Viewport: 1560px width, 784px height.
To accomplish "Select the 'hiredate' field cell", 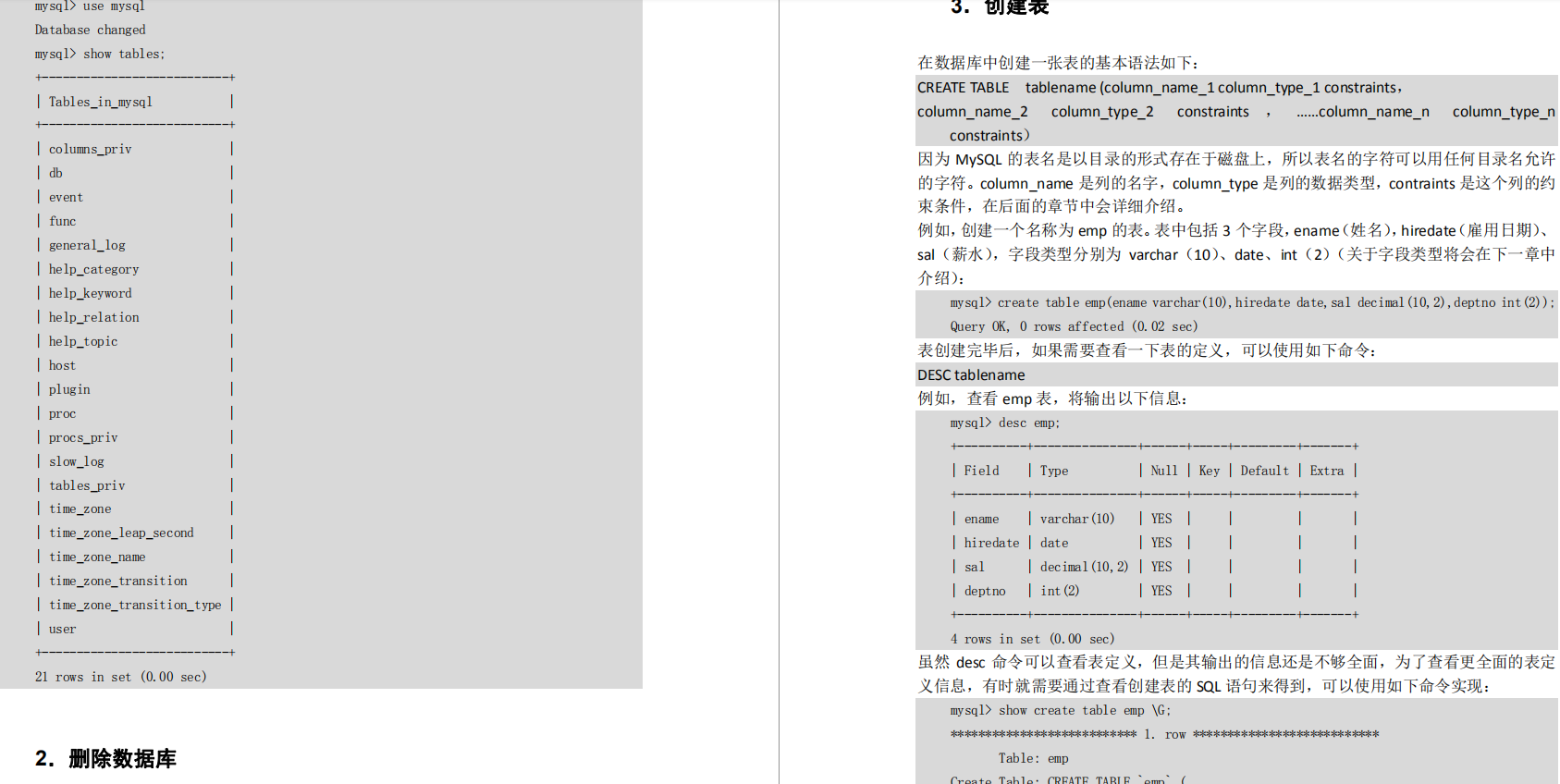I will (991, 543).
